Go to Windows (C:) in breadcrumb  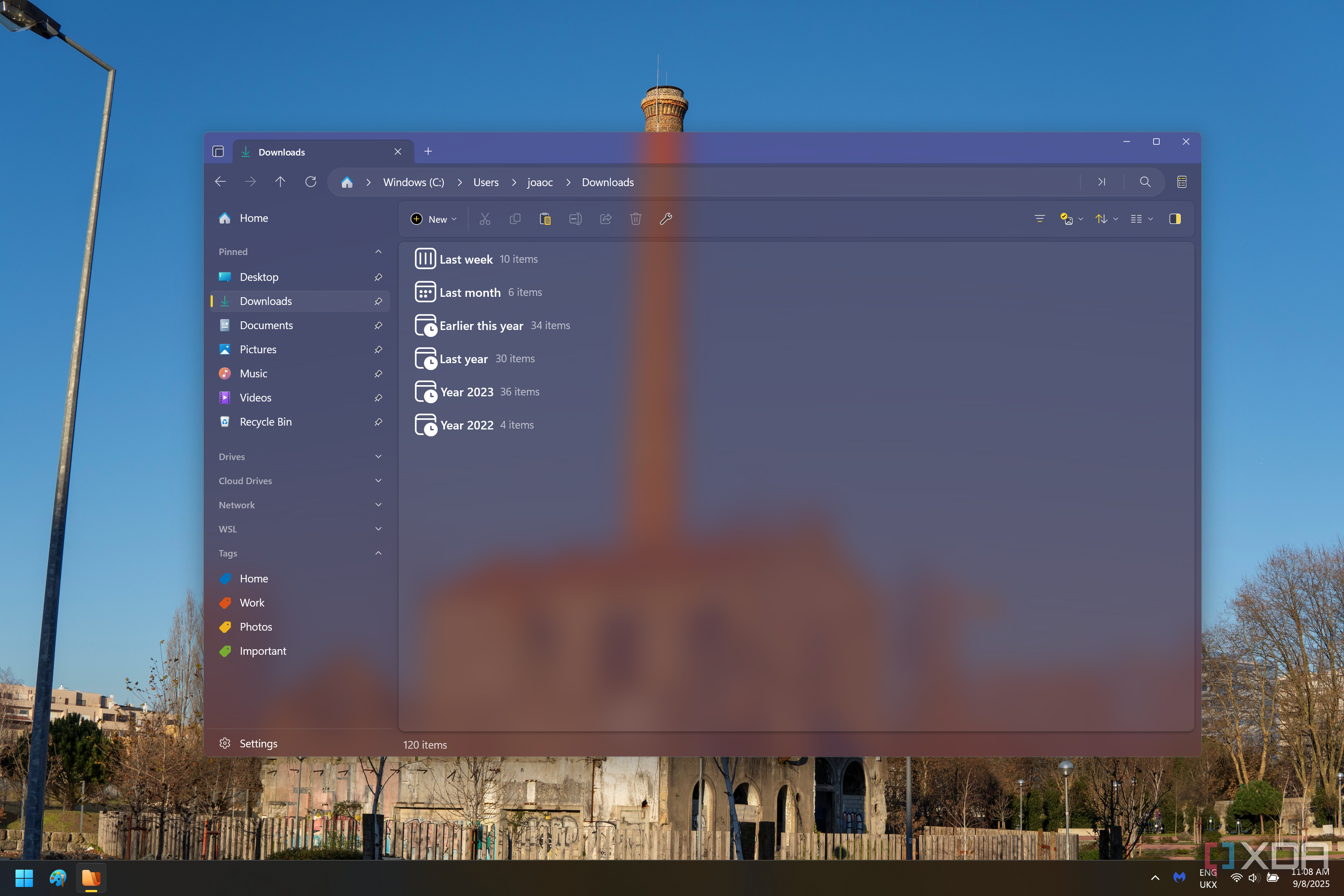tap(413, 182)
